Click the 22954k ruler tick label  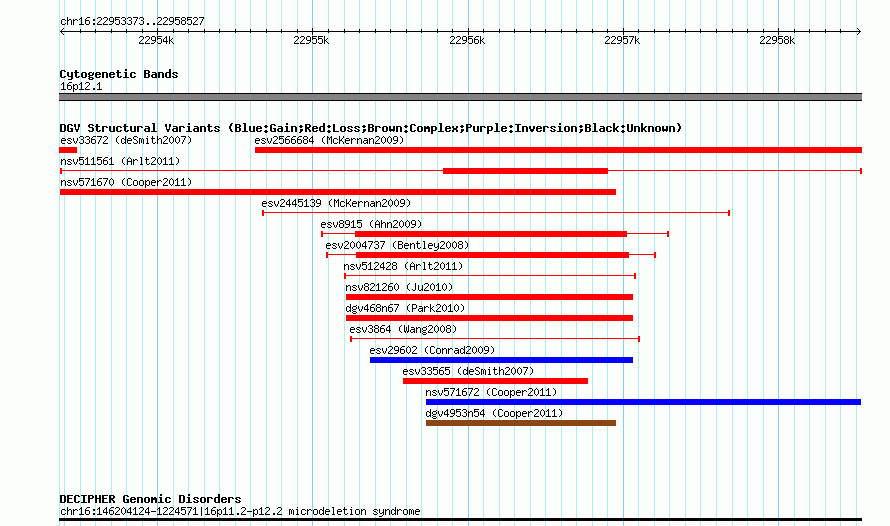156,40
